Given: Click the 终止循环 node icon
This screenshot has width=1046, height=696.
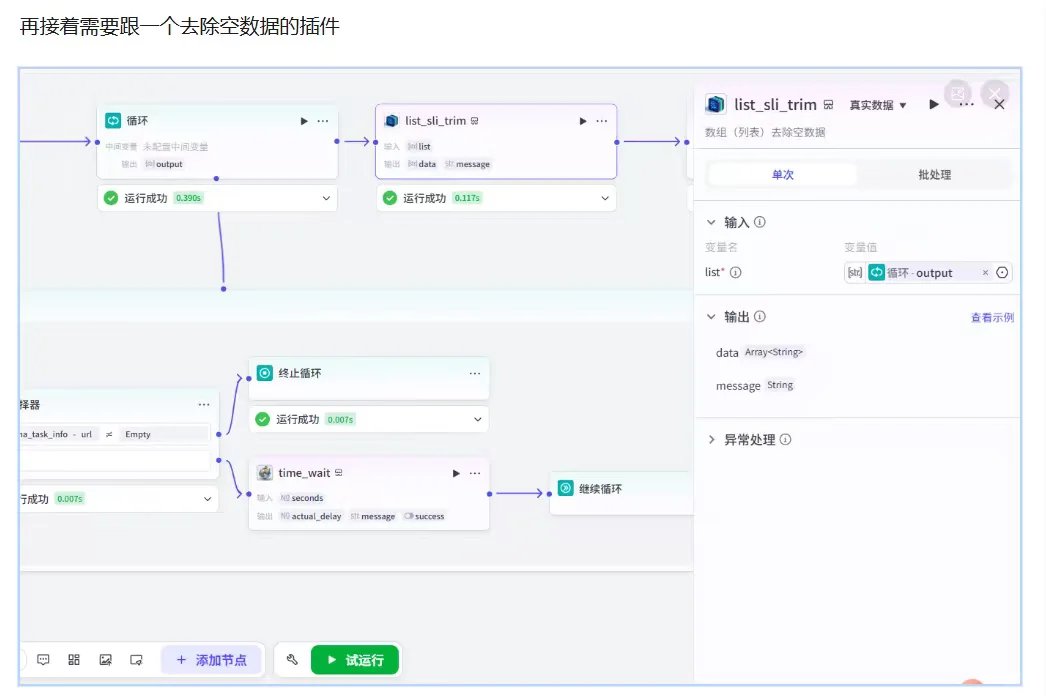Looking at the screenshot, I should point(265,372).
